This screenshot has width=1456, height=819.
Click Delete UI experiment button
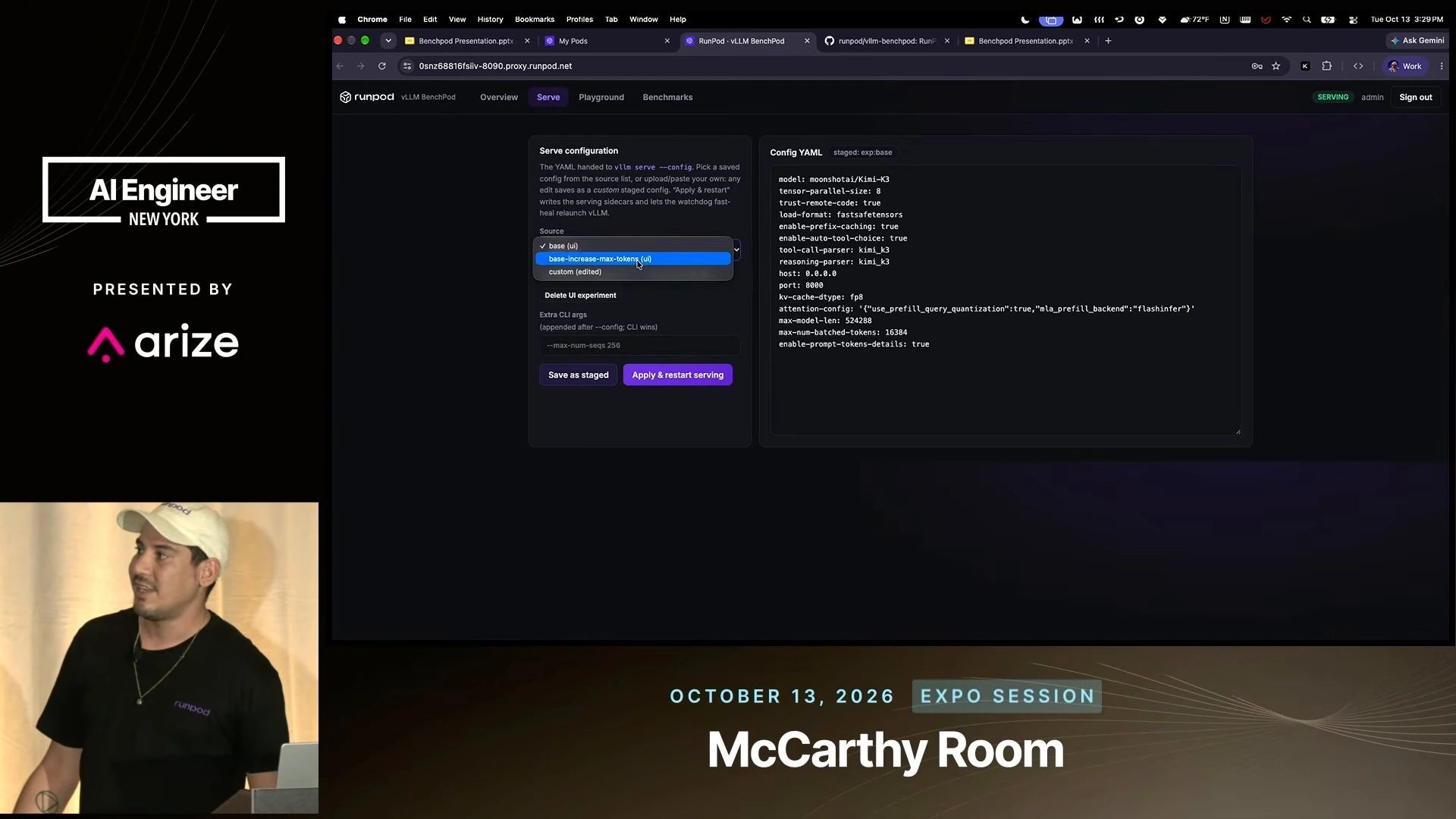tap(580, 295)
